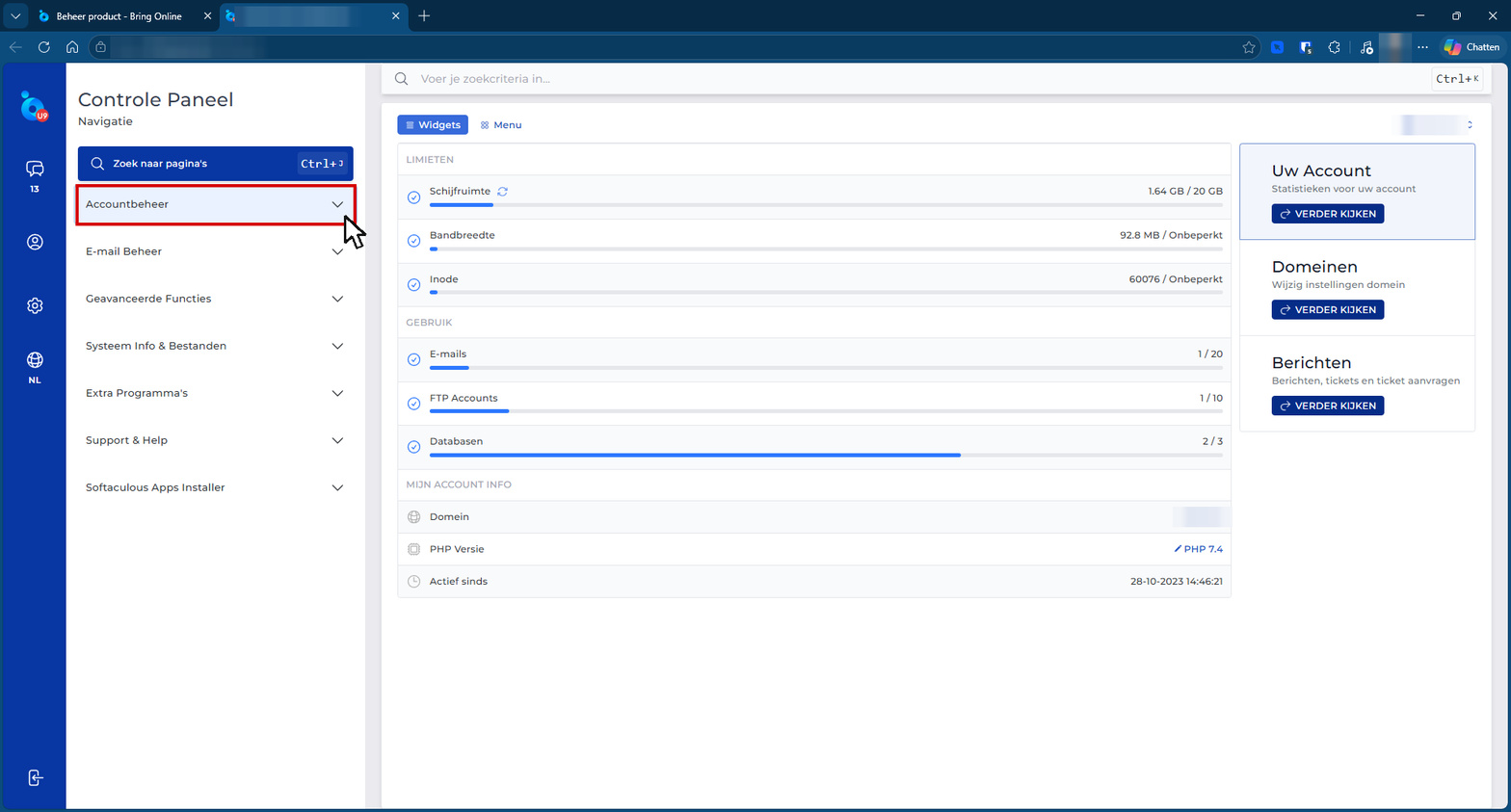1511x812 pixels.
Task: Expand Softaculous Apps Installer section
Action: click(216, 487)
